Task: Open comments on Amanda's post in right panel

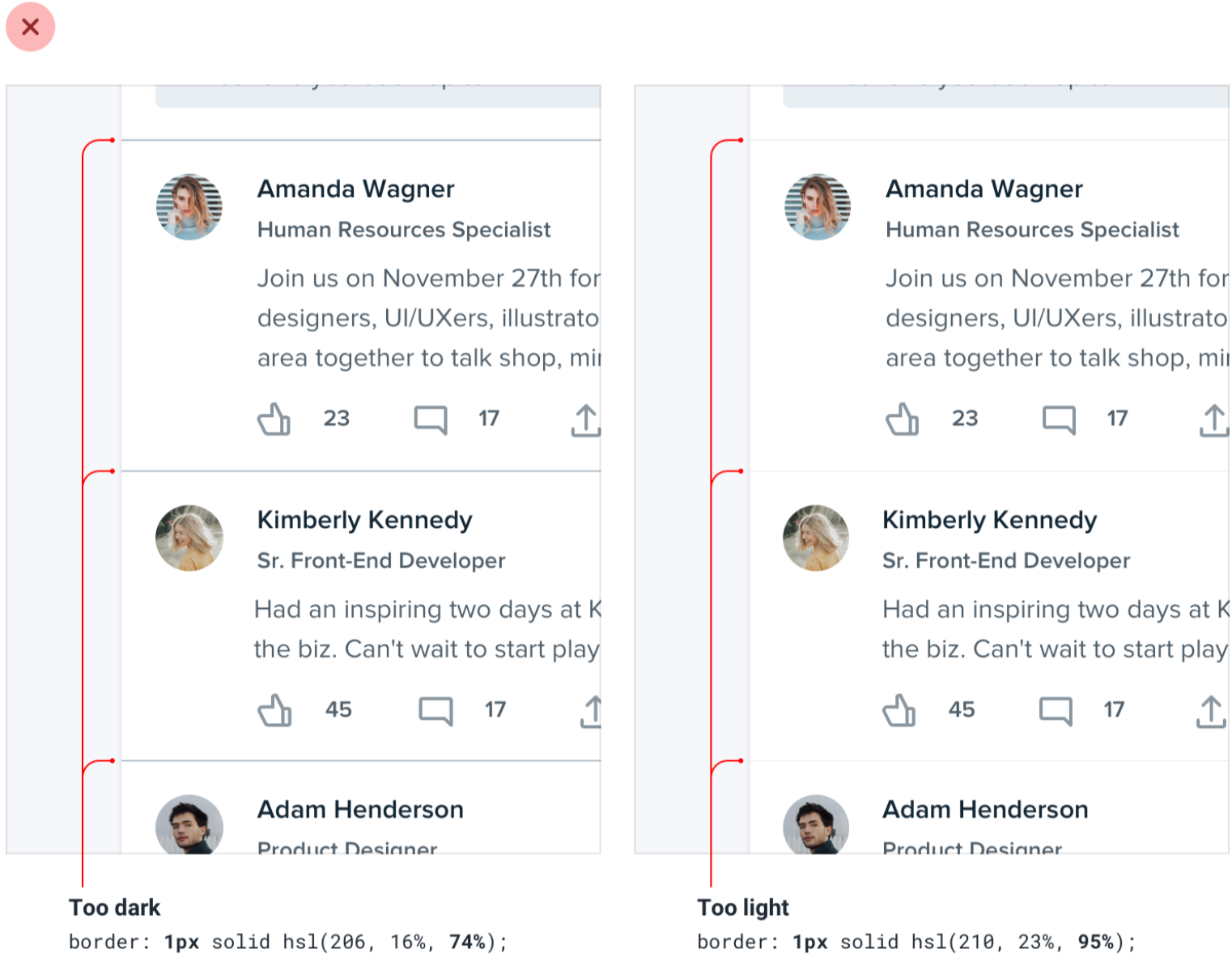Action: (x=1059, y=419)
